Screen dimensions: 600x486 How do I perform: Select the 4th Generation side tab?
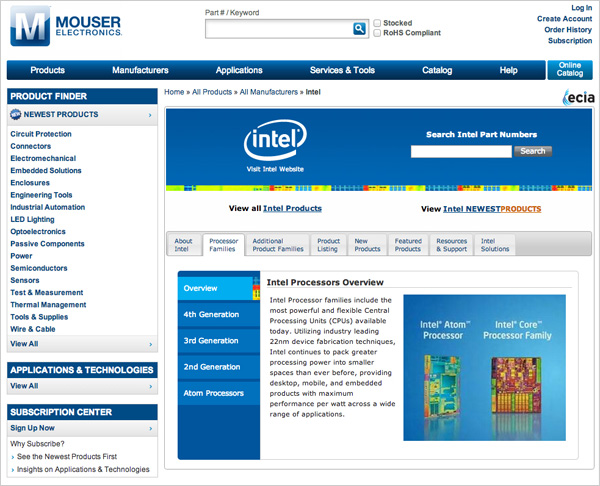[218, 315]
